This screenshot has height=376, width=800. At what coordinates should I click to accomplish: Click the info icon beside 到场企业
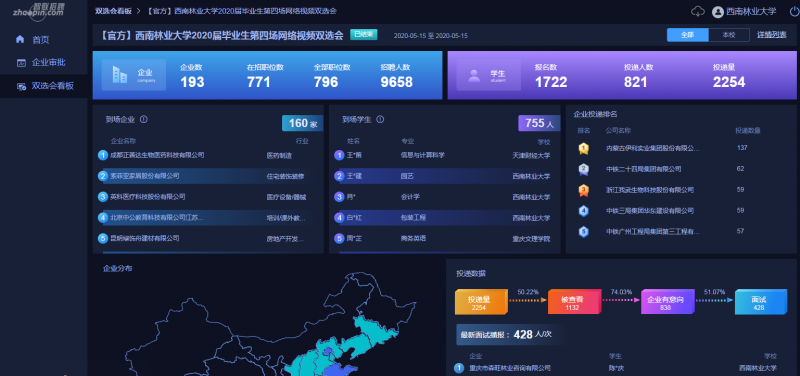point(144,119)
